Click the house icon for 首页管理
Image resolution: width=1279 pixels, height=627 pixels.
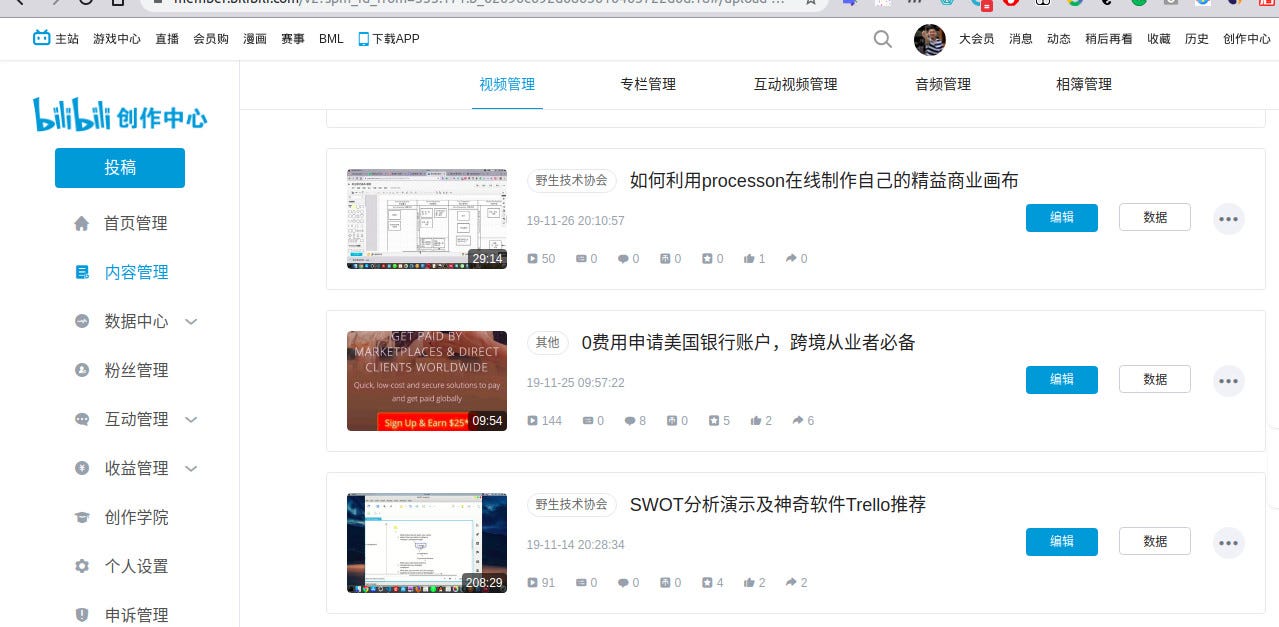pyautogui.click(x=82, y=223)
